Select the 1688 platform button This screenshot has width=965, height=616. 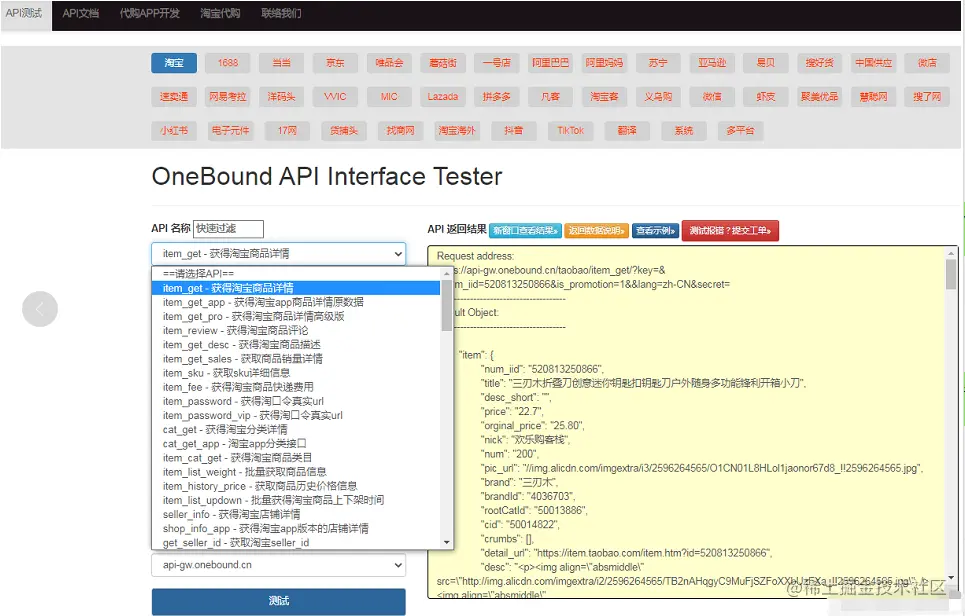tap(228, 63)
